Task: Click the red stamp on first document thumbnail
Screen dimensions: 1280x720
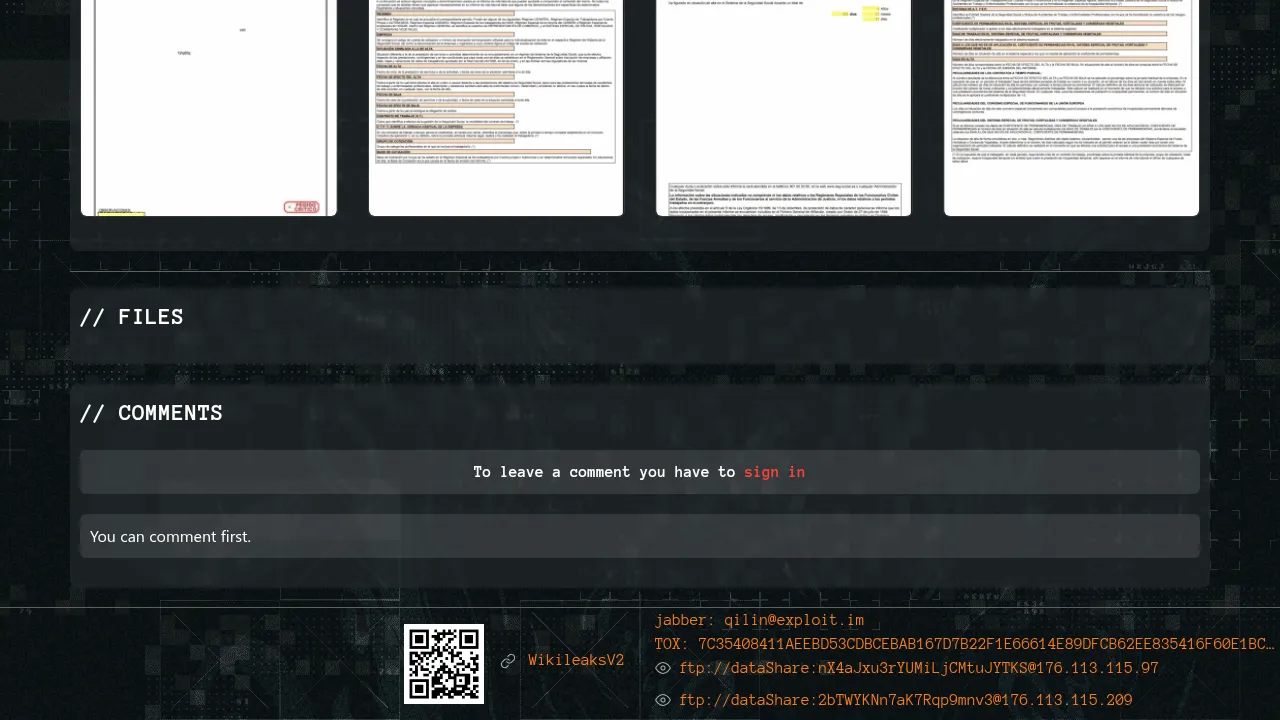Action: click(301, 207)
